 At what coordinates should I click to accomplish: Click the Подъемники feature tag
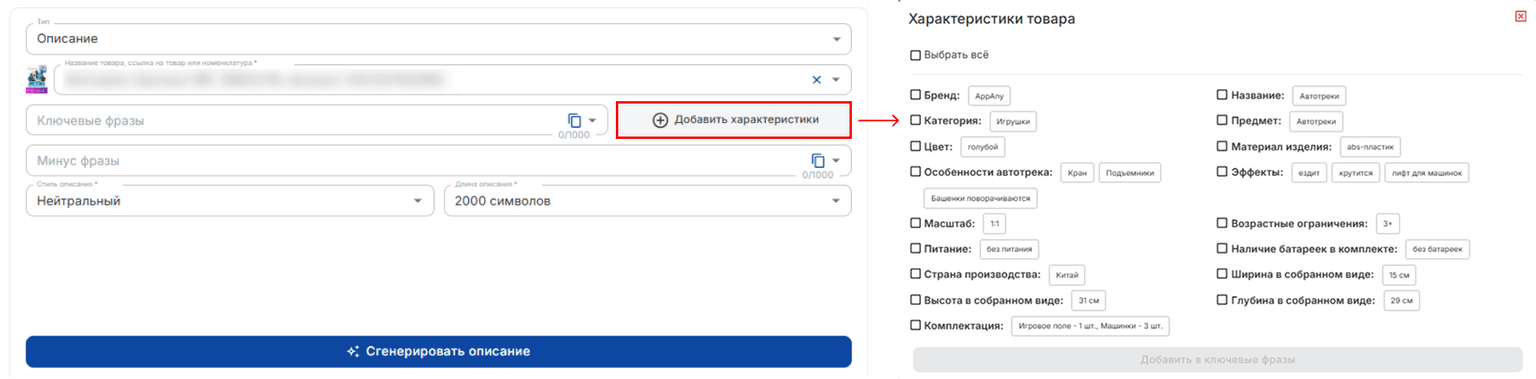pyautogui.click(x=1130, y=173)
